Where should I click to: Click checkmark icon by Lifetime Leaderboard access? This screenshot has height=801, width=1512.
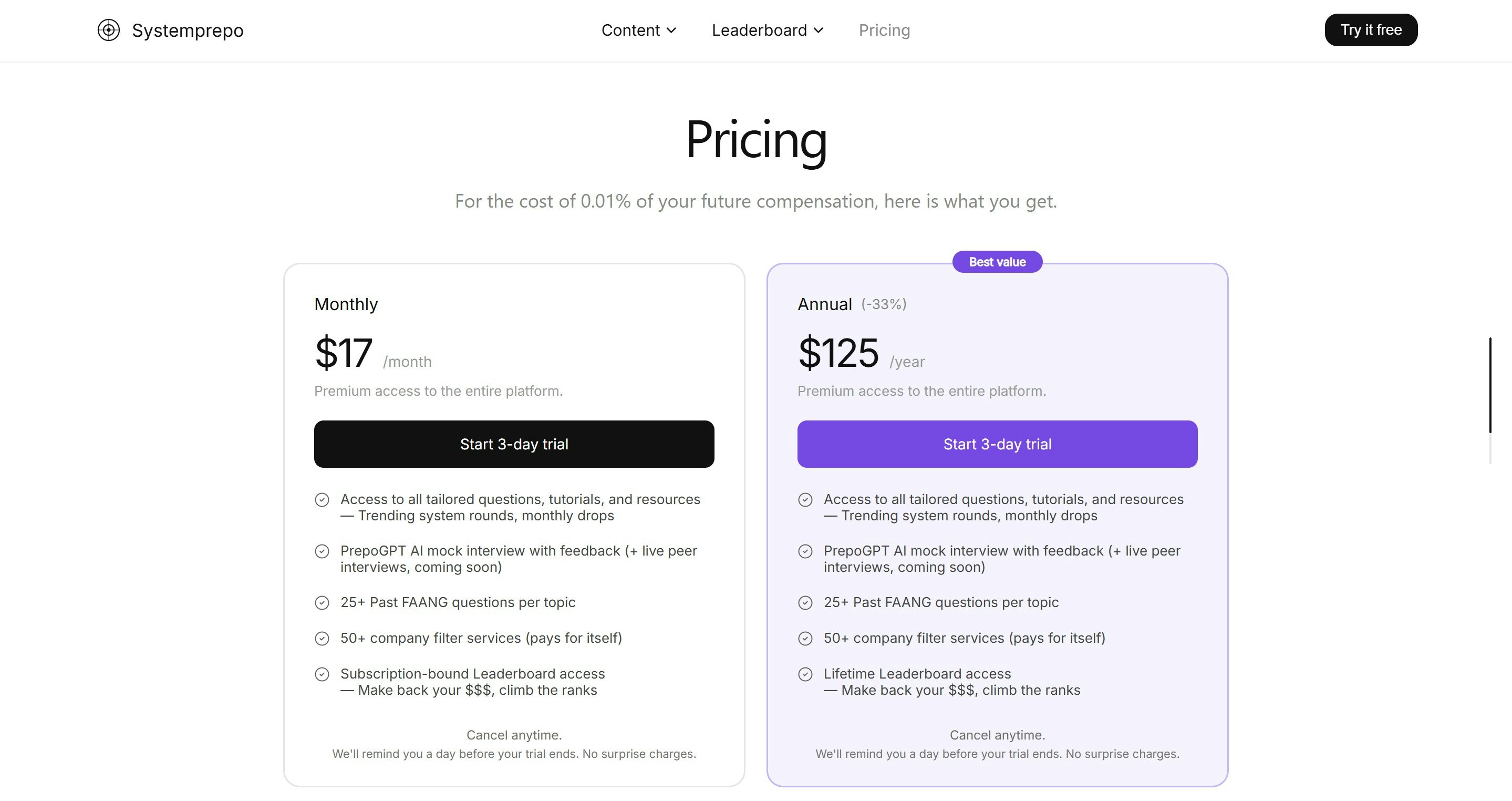tap(805, 674)
